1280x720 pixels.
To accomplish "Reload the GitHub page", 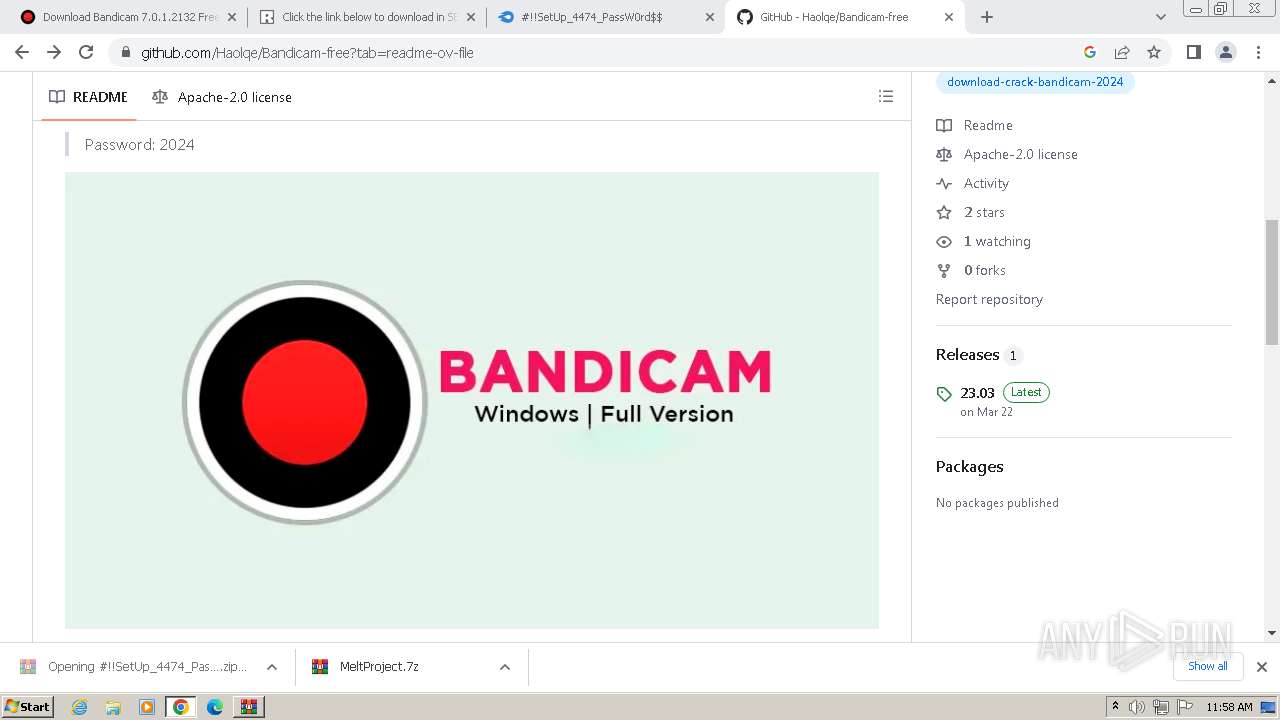I will click(86, 52).
